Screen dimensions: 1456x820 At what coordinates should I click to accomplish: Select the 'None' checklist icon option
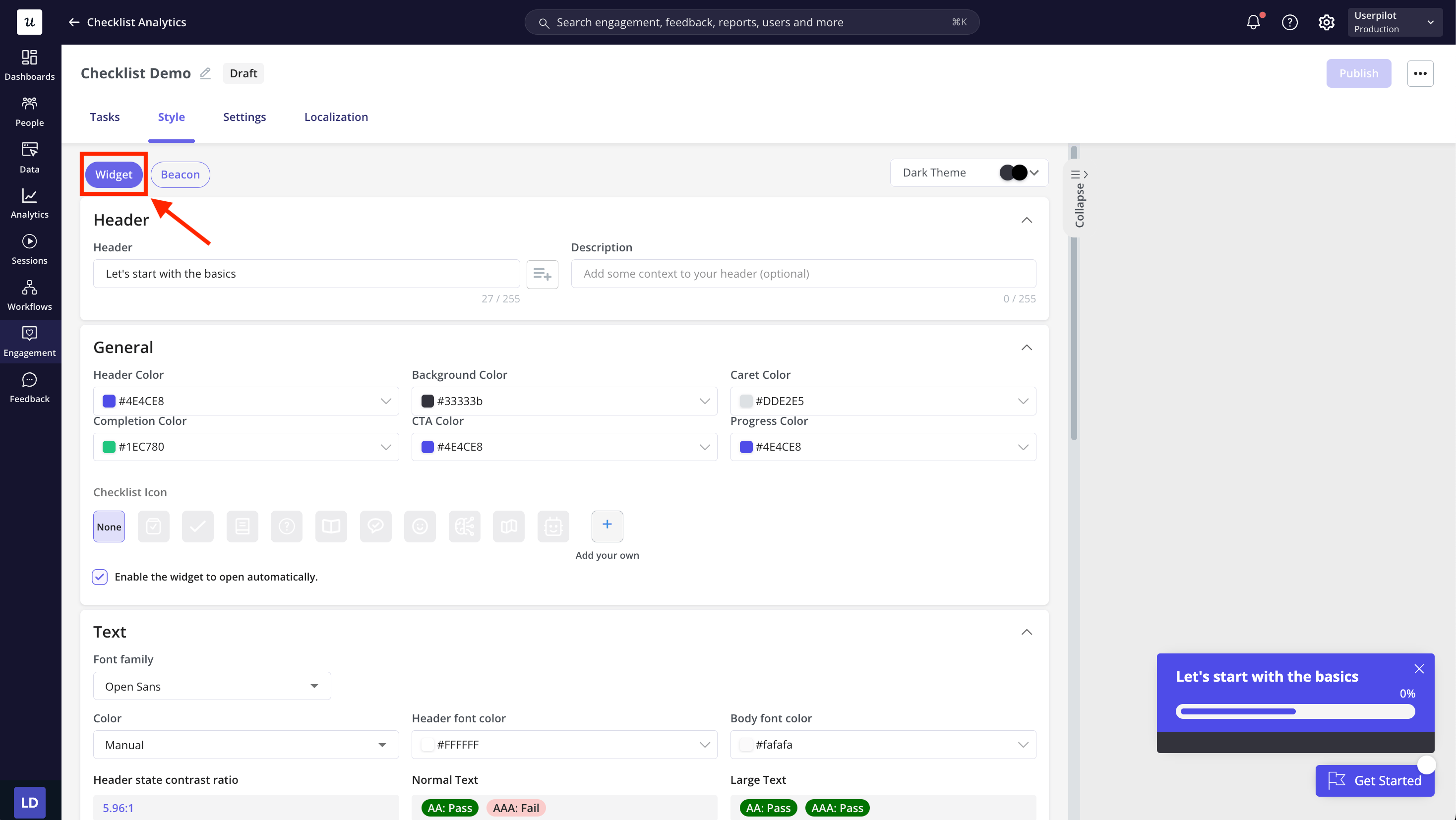(x=109, y=527)
